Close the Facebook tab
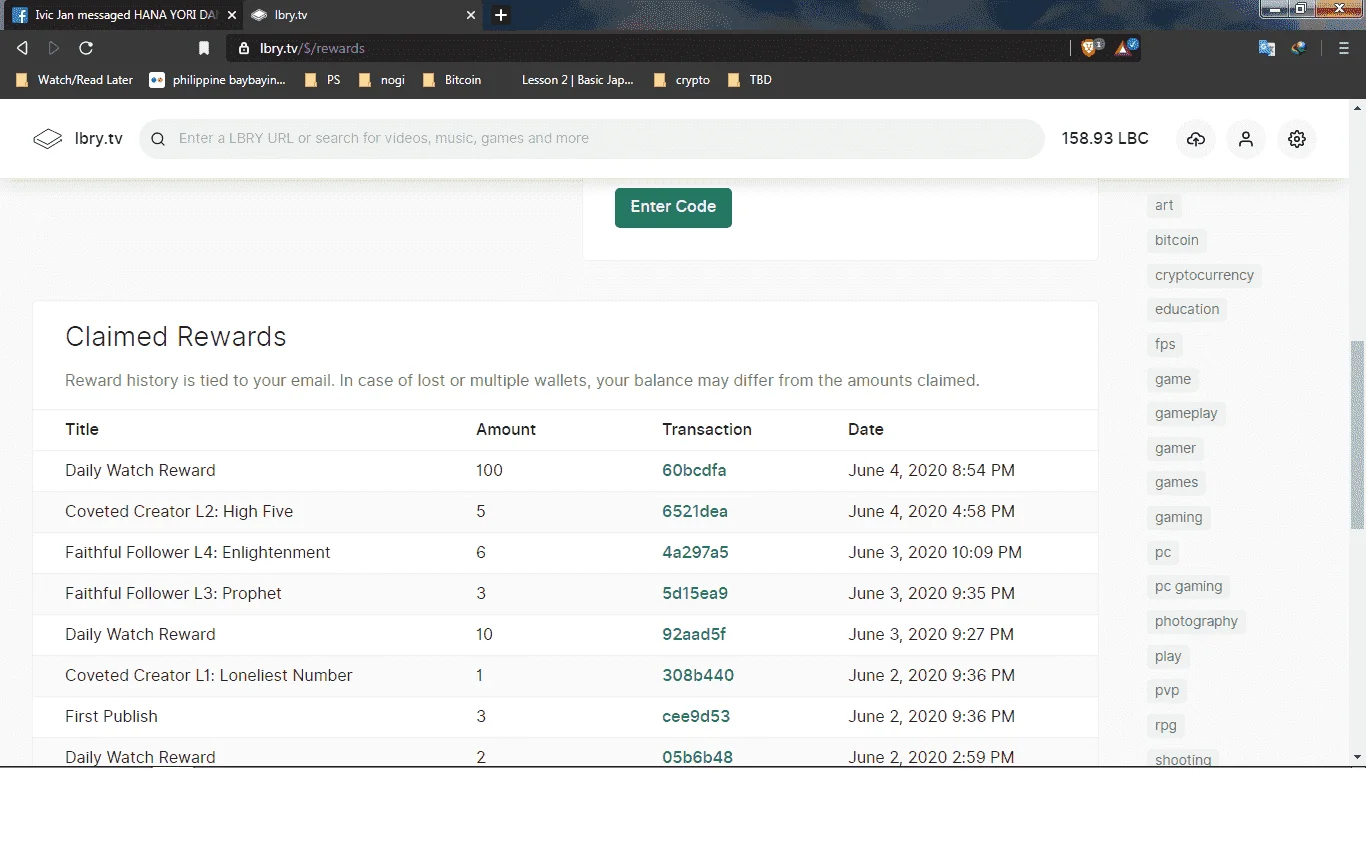 pos(232,15)
